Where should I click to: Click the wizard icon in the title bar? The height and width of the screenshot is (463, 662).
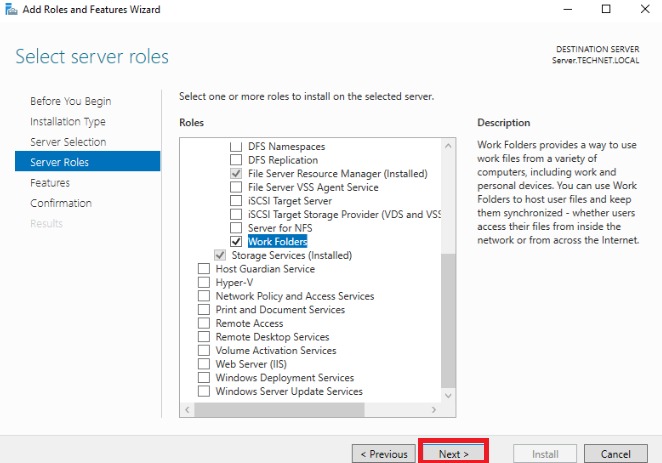(x=11, y=9)
